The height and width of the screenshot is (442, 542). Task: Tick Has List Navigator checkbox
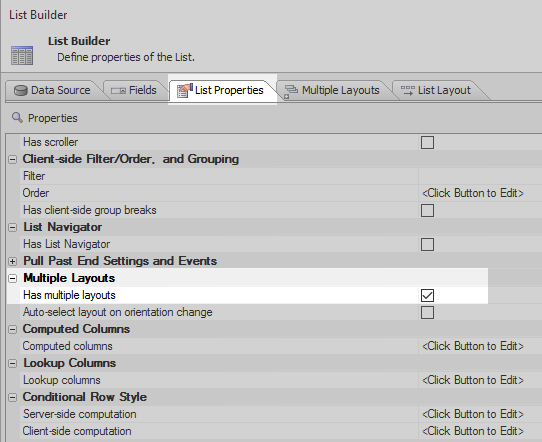427,244
